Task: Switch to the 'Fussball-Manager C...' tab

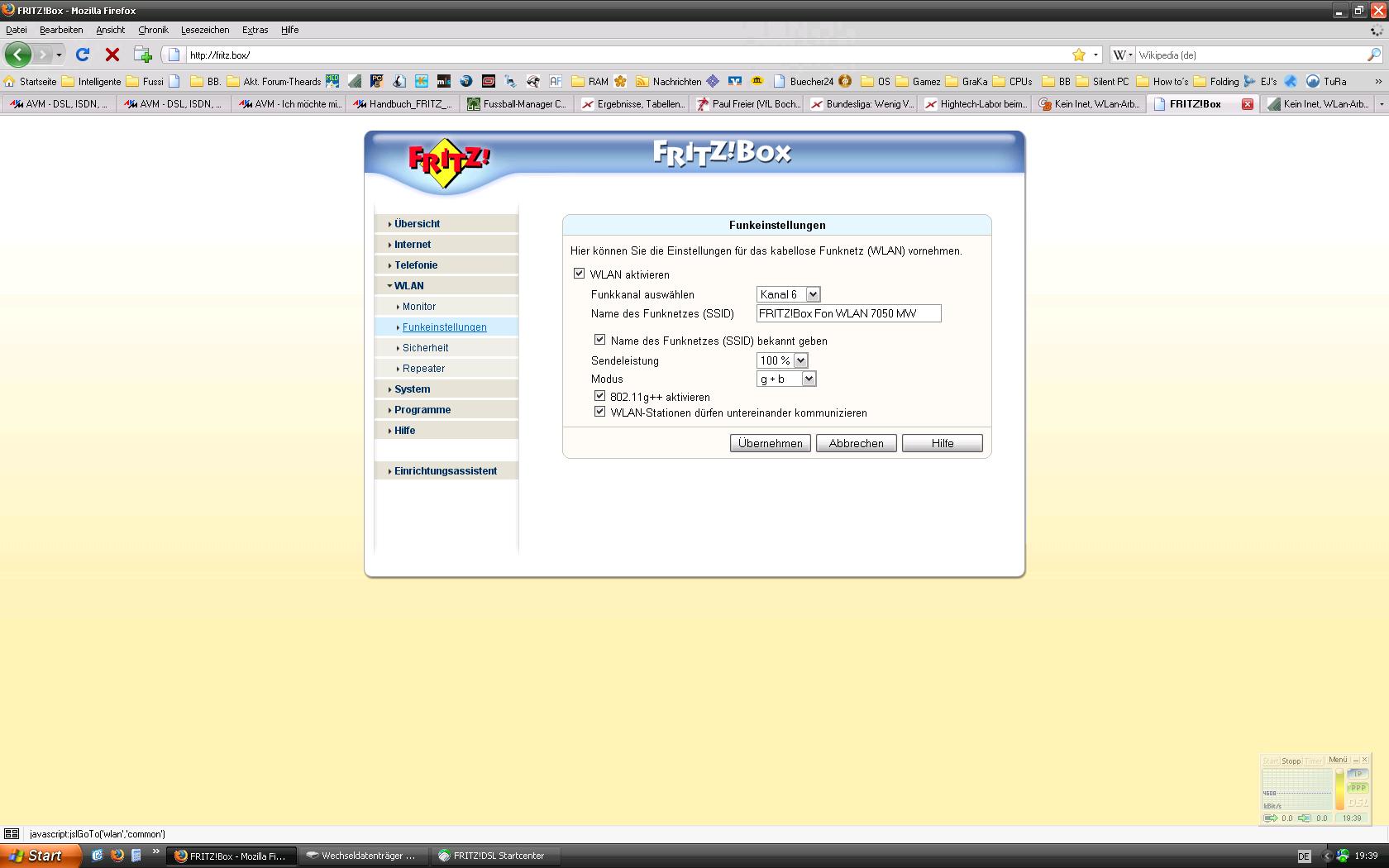Action: point(517,104)
